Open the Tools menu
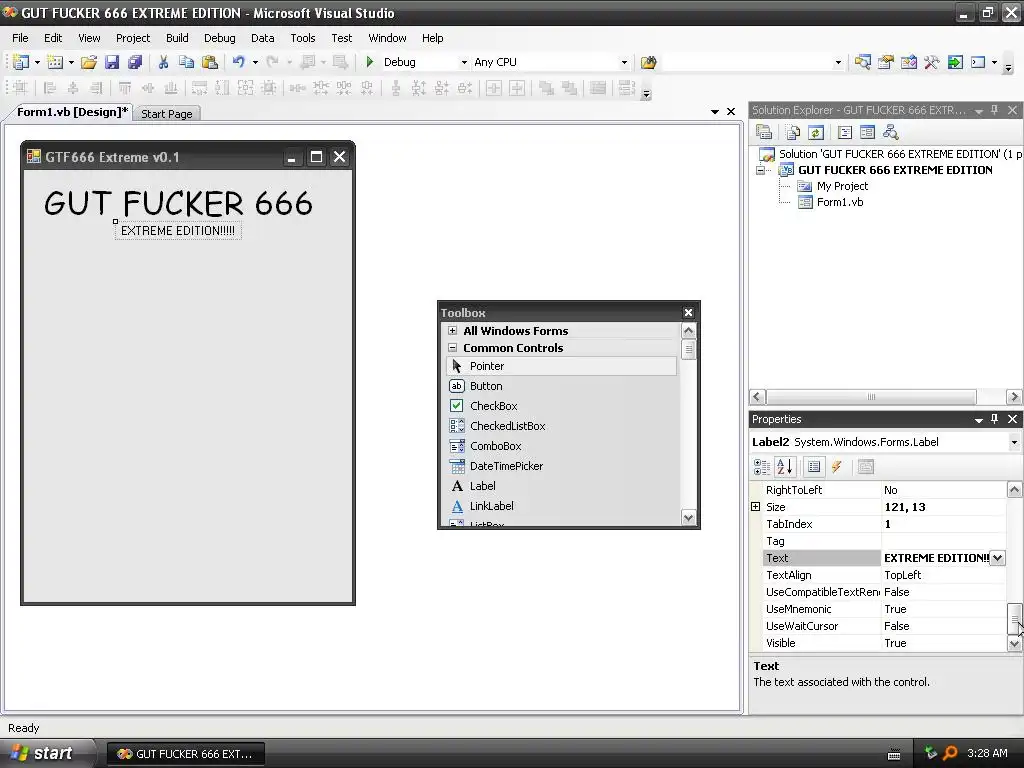 tap(302, 38)
